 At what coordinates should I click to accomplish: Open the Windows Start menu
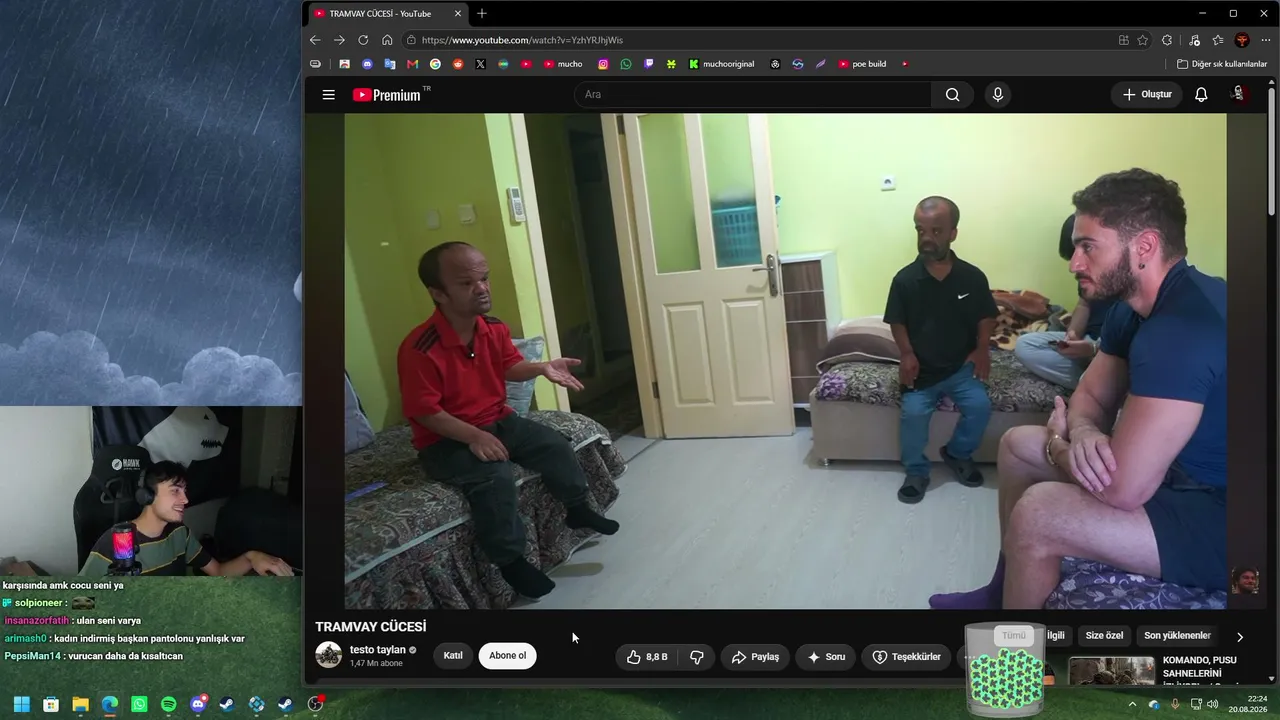(x=22, y=704)
